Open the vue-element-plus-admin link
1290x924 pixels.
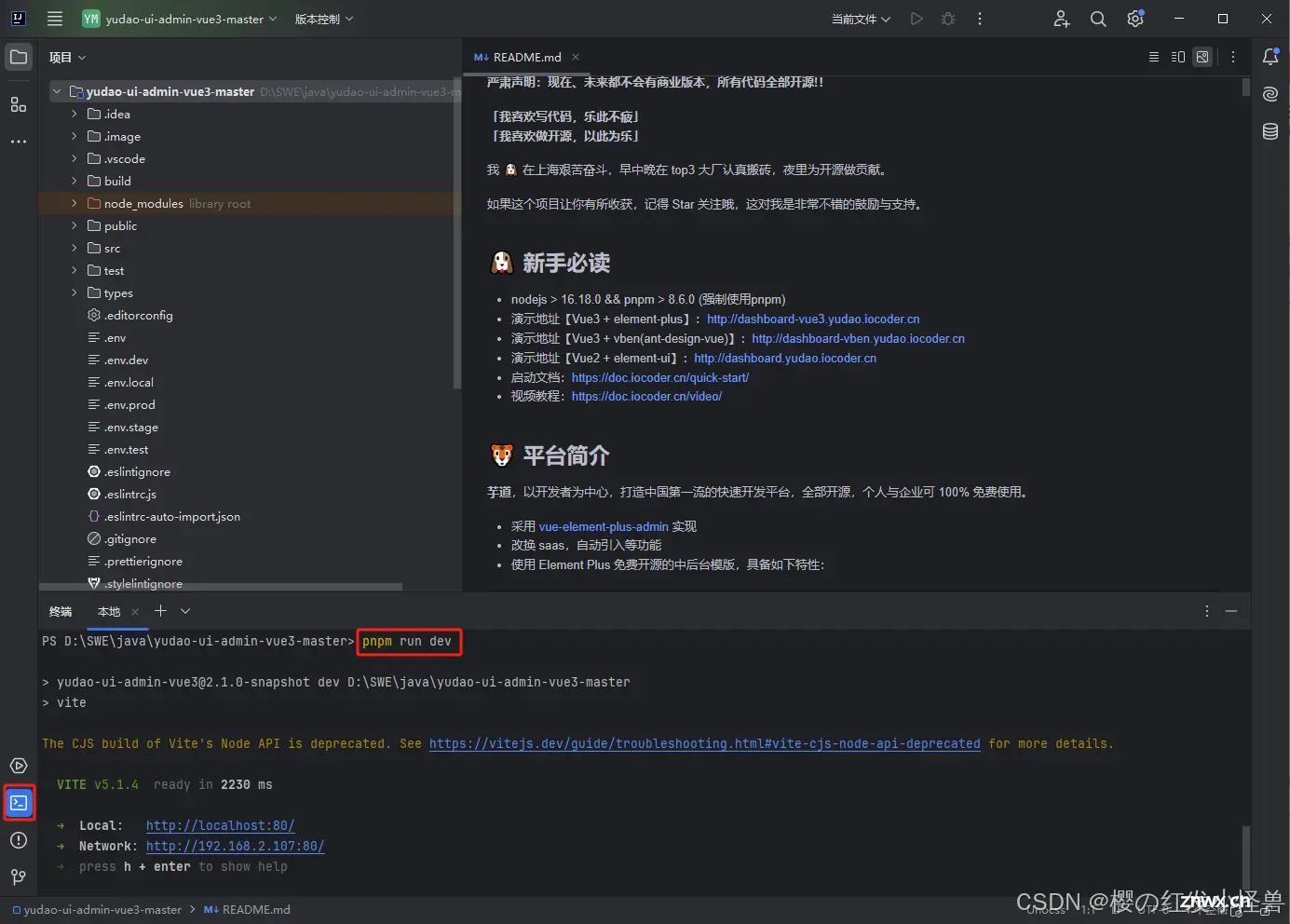(x=604, y=526)
